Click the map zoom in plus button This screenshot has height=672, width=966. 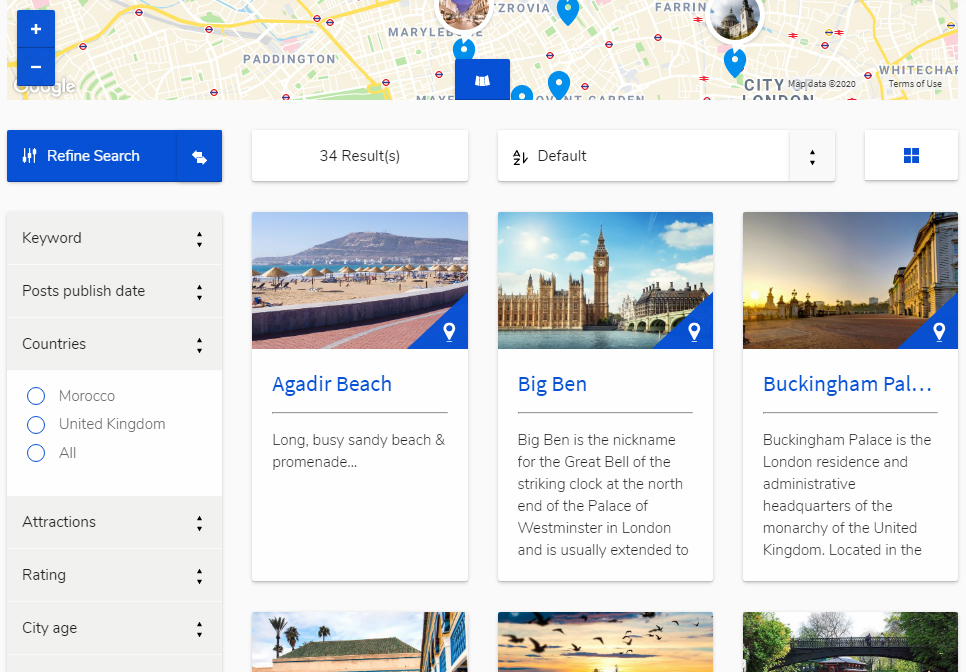(36, 29)
